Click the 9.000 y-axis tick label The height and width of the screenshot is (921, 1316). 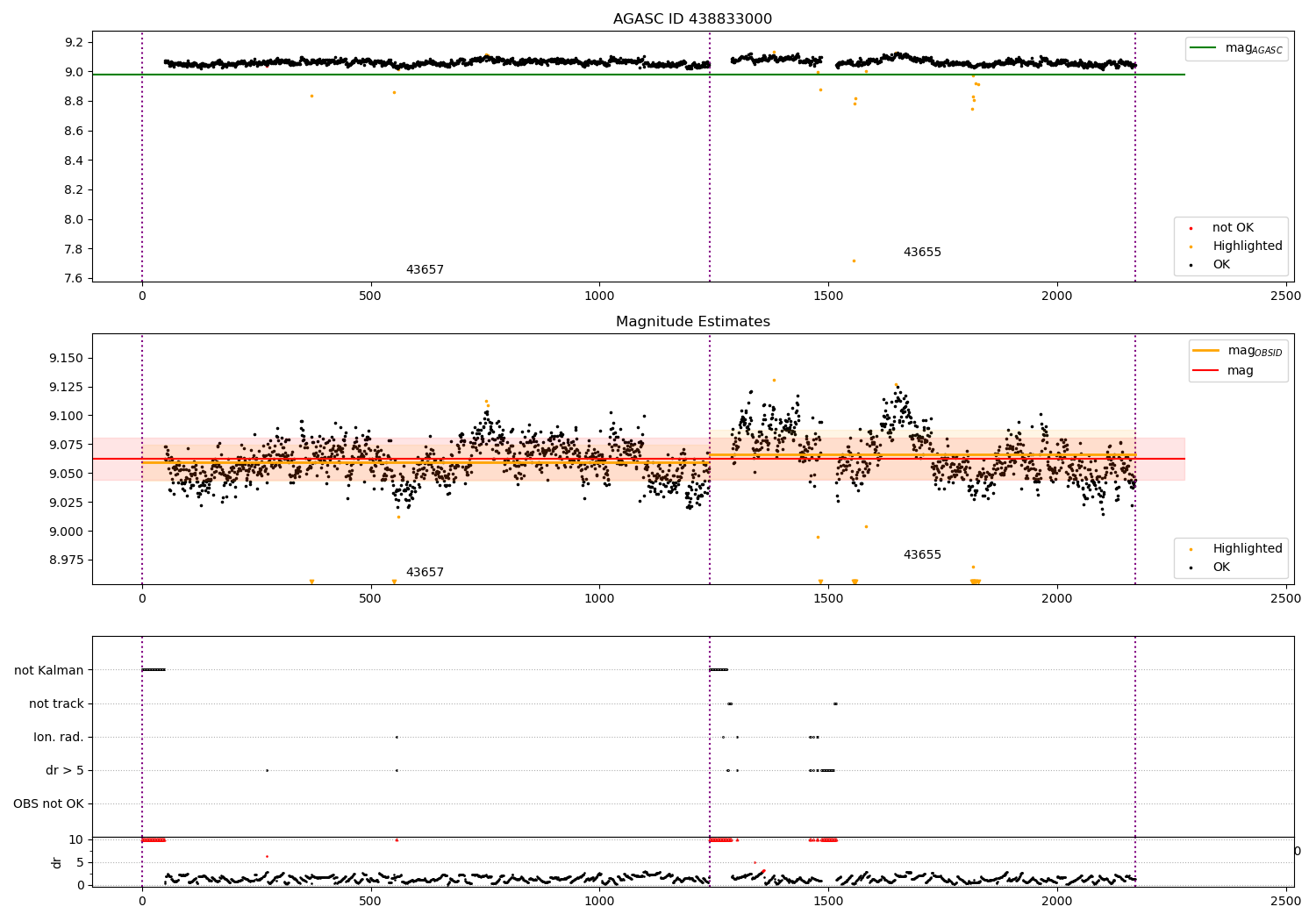pyautogui.click(x=66, y=532)
